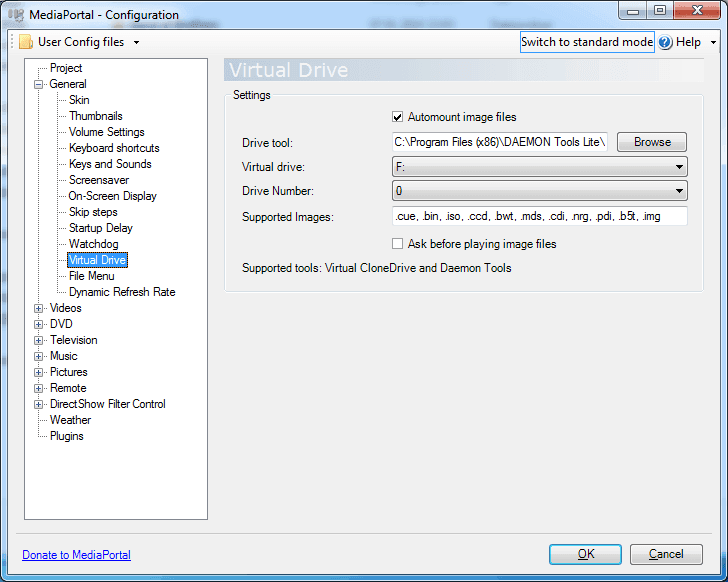The image size is (728, 582).
Task: Maximize the Configuration window
Action: click(x=660, y=11)
